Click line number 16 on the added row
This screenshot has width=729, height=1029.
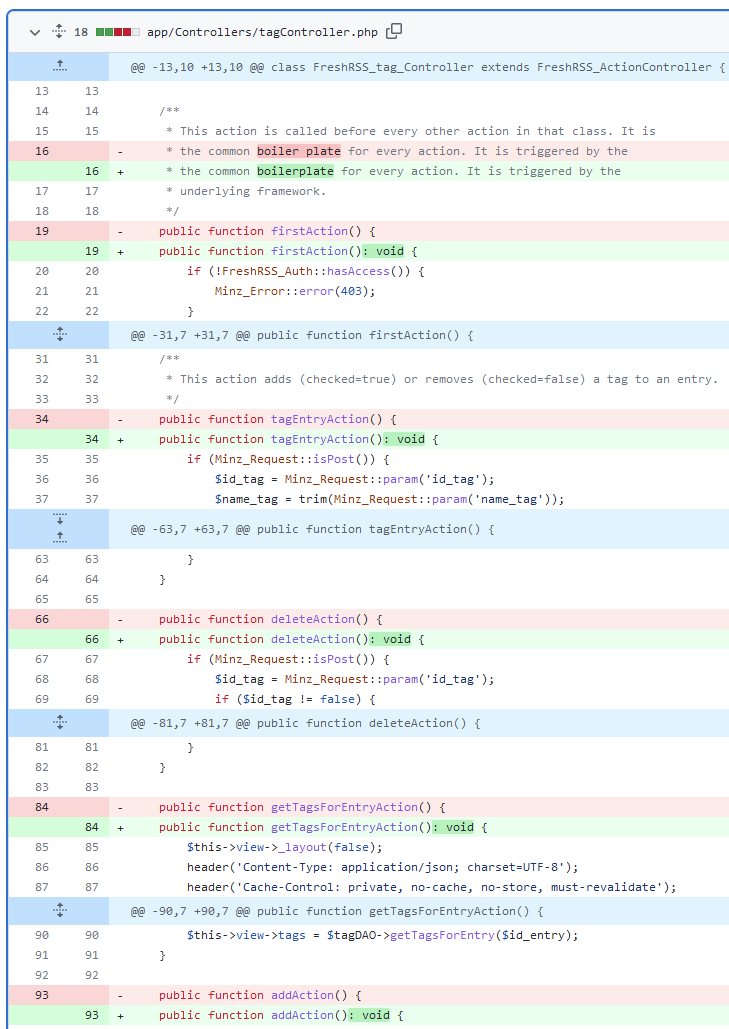[x=92, y=171]
